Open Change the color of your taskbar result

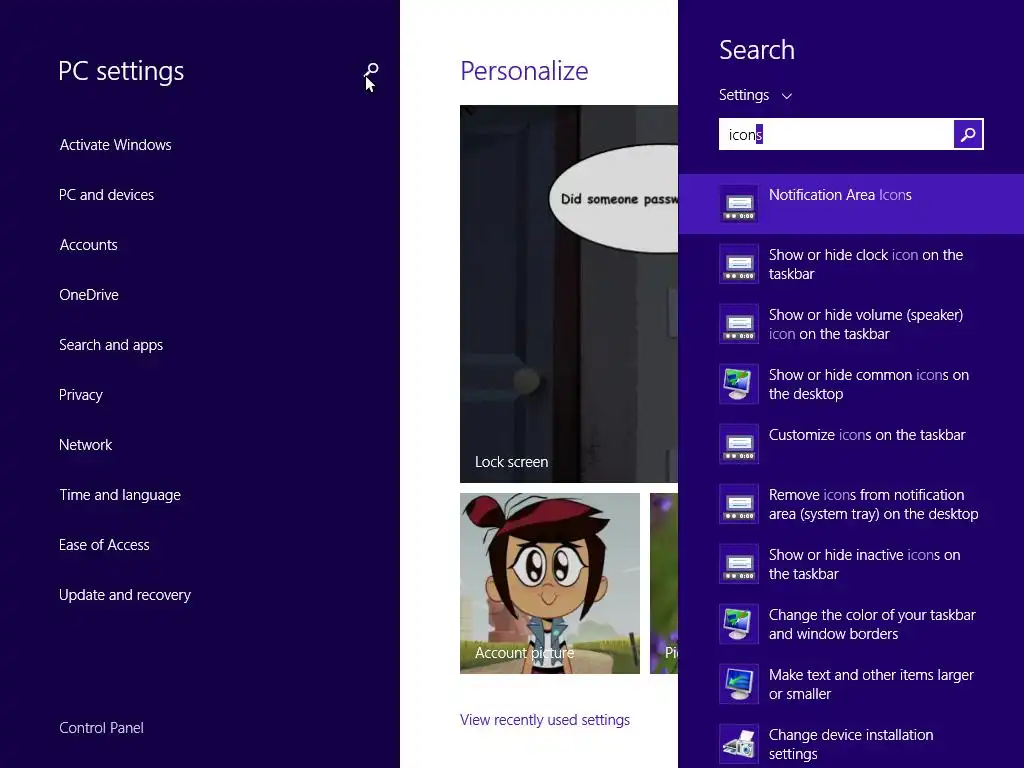click(x=851, y=624)
